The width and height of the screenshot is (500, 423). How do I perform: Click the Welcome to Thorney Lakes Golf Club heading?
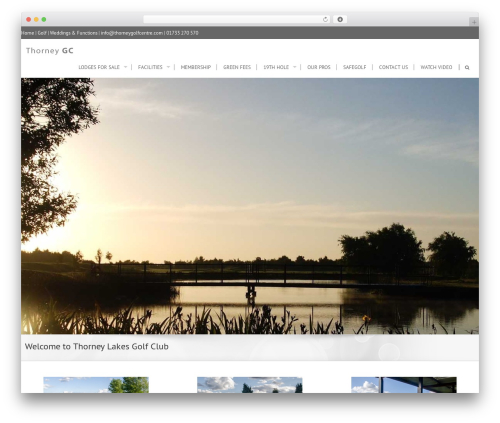coord(97,347)
